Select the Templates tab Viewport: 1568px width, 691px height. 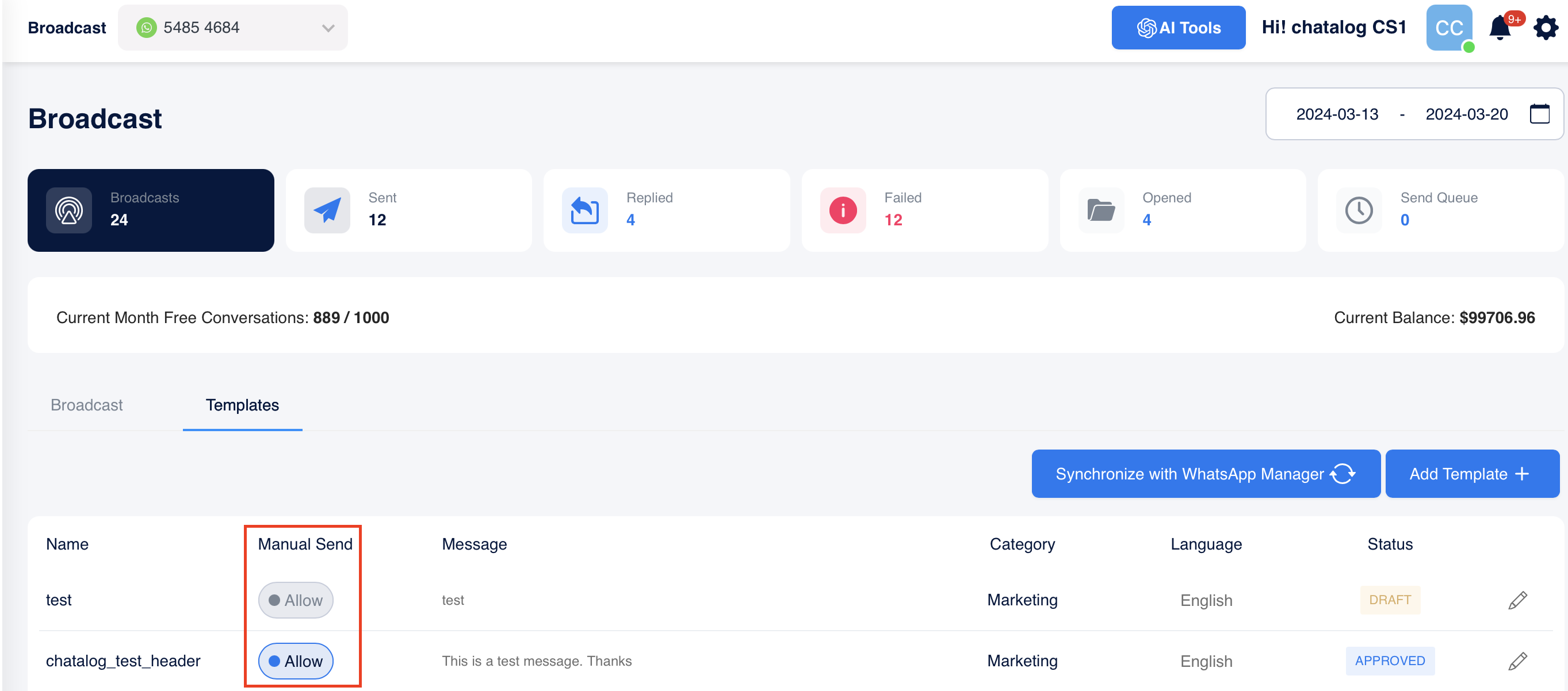point(242,405)
